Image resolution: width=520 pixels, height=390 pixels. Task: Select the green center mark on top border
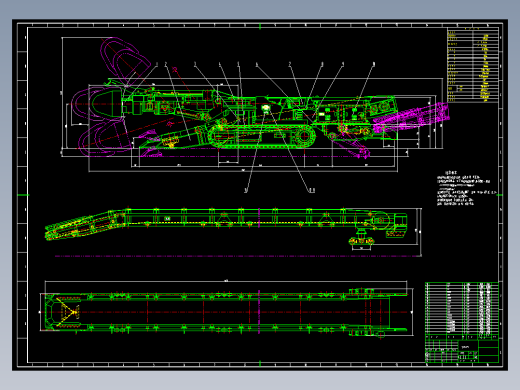tap(260, 26)
